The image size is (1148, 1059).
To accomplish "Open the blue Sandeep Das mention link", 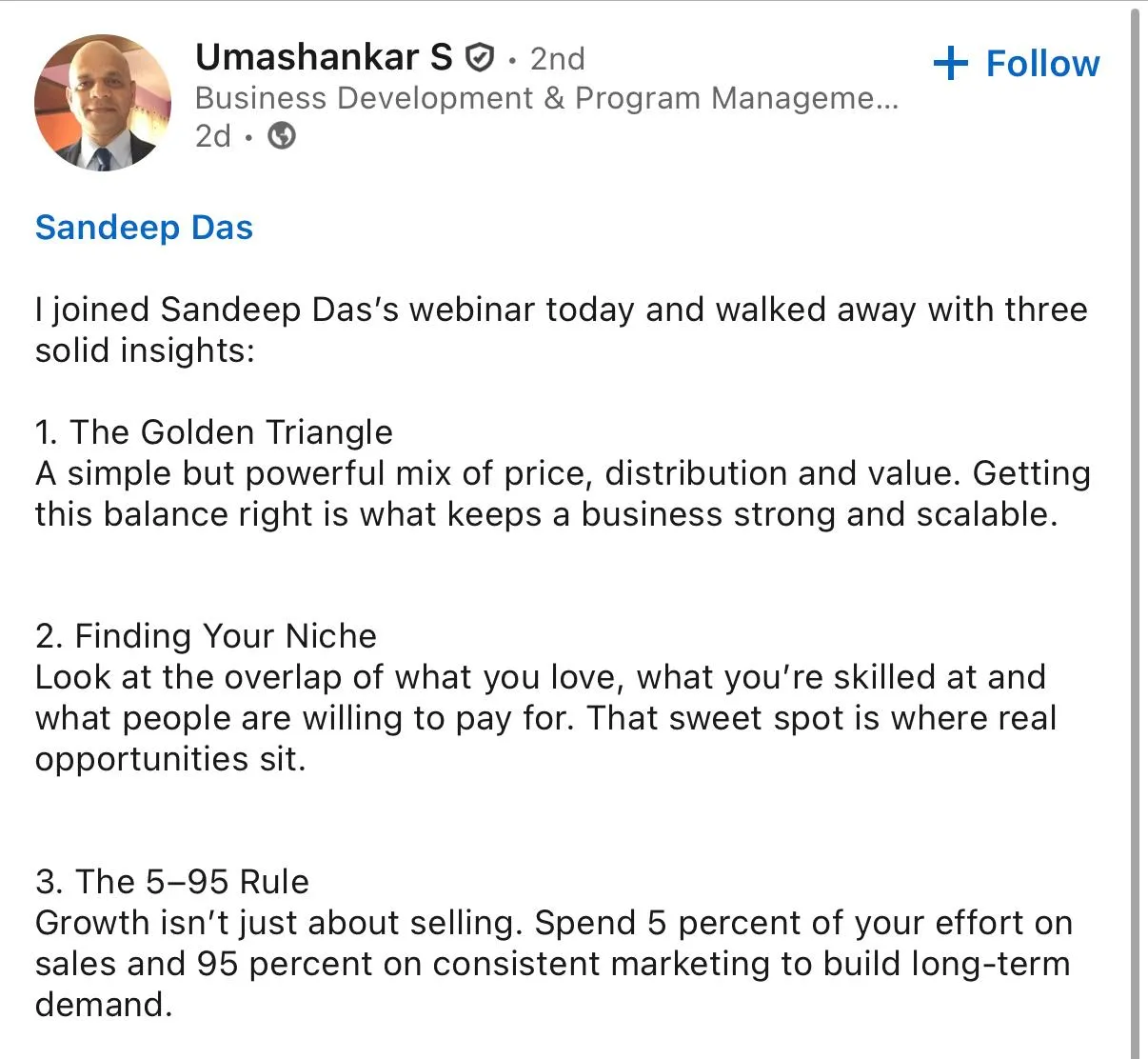I will coord(144,228).
